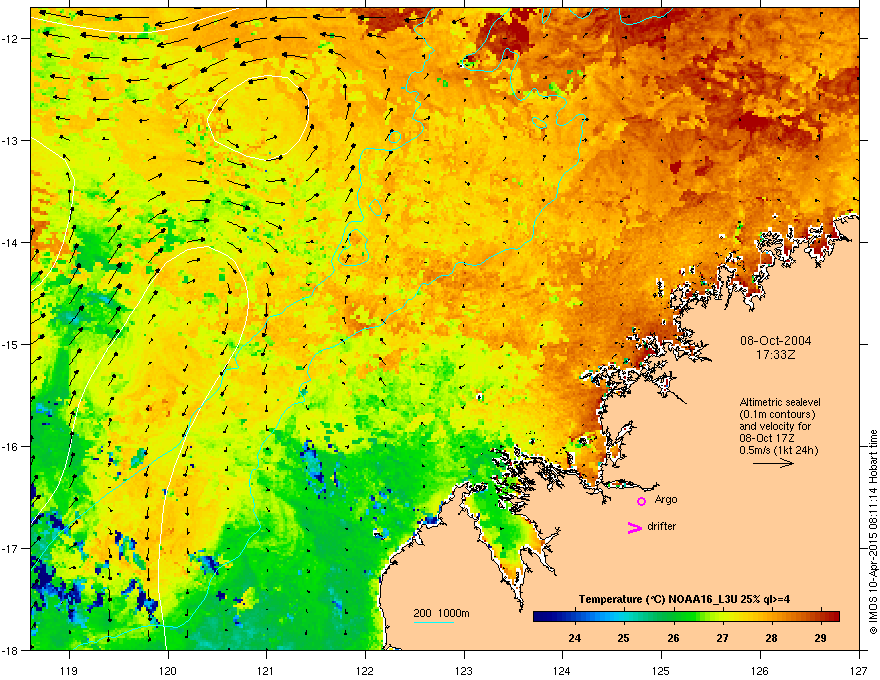Click longitude axis label 119
880x680 pixels.
point(69,670)
